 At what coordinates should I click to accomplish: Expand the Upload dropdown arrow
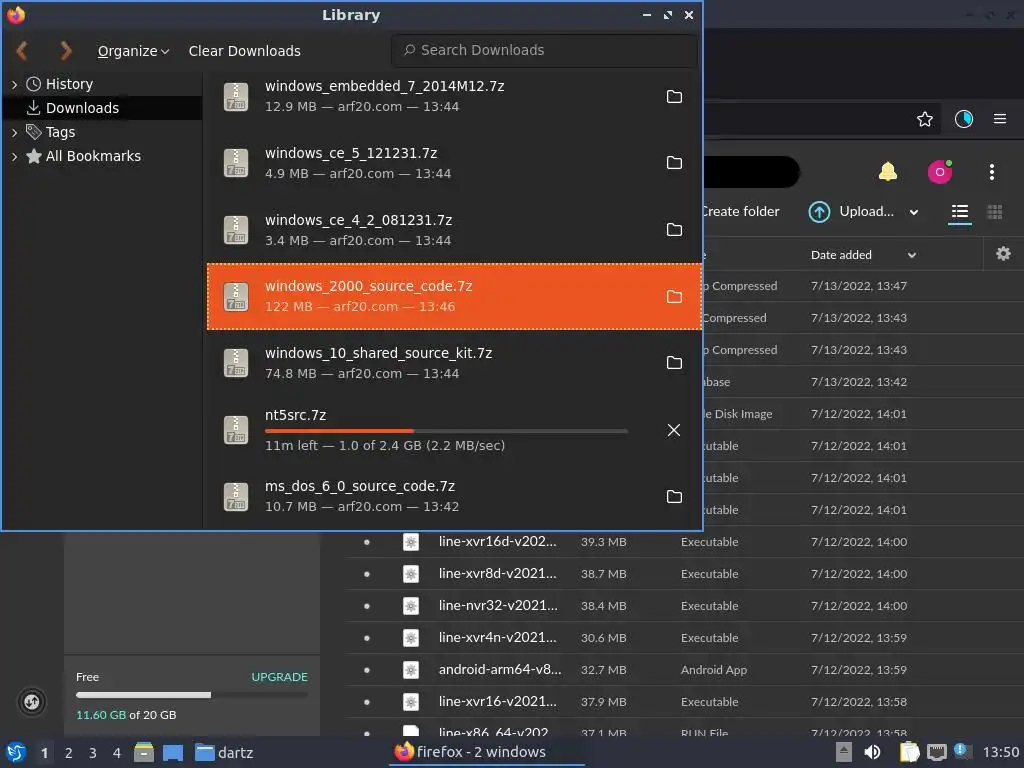tap(914, 212)
